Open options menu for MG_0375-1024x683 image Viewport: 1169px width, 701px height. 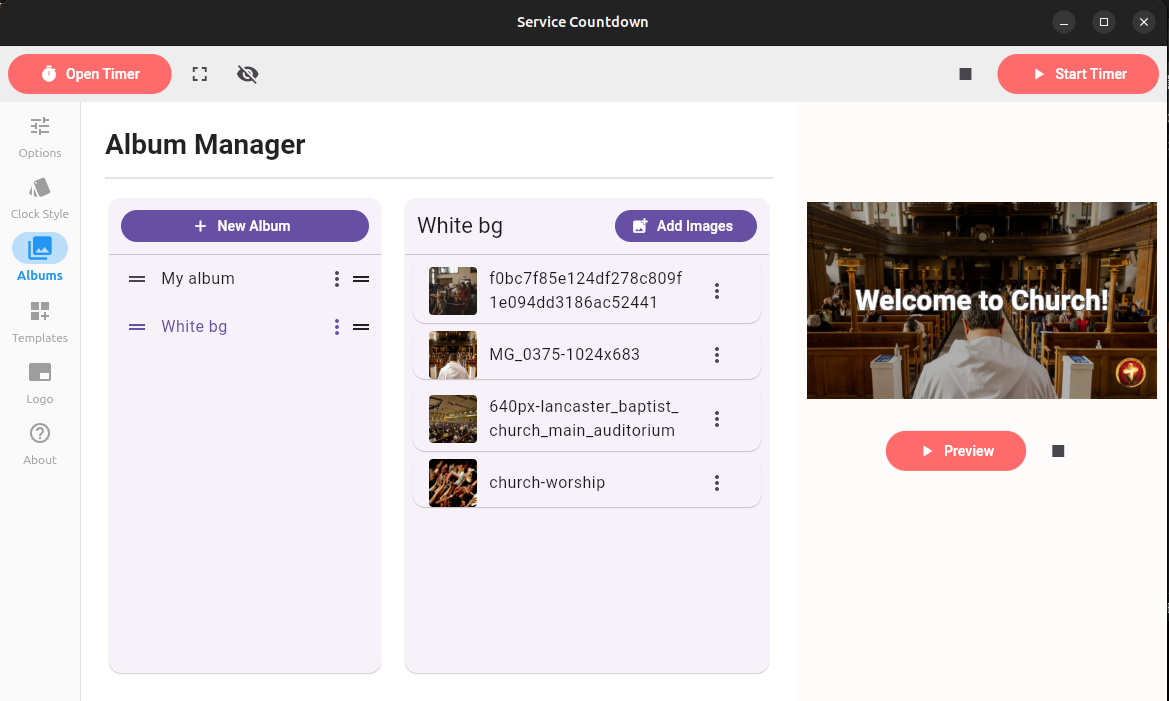tap(717, 355)
